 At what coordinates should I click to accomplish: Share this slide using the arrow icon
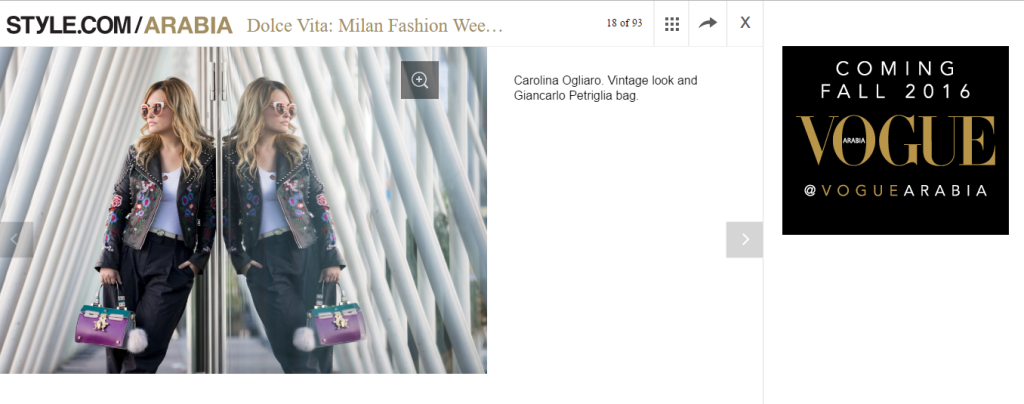pyautogui.click(x=707, y=23)
